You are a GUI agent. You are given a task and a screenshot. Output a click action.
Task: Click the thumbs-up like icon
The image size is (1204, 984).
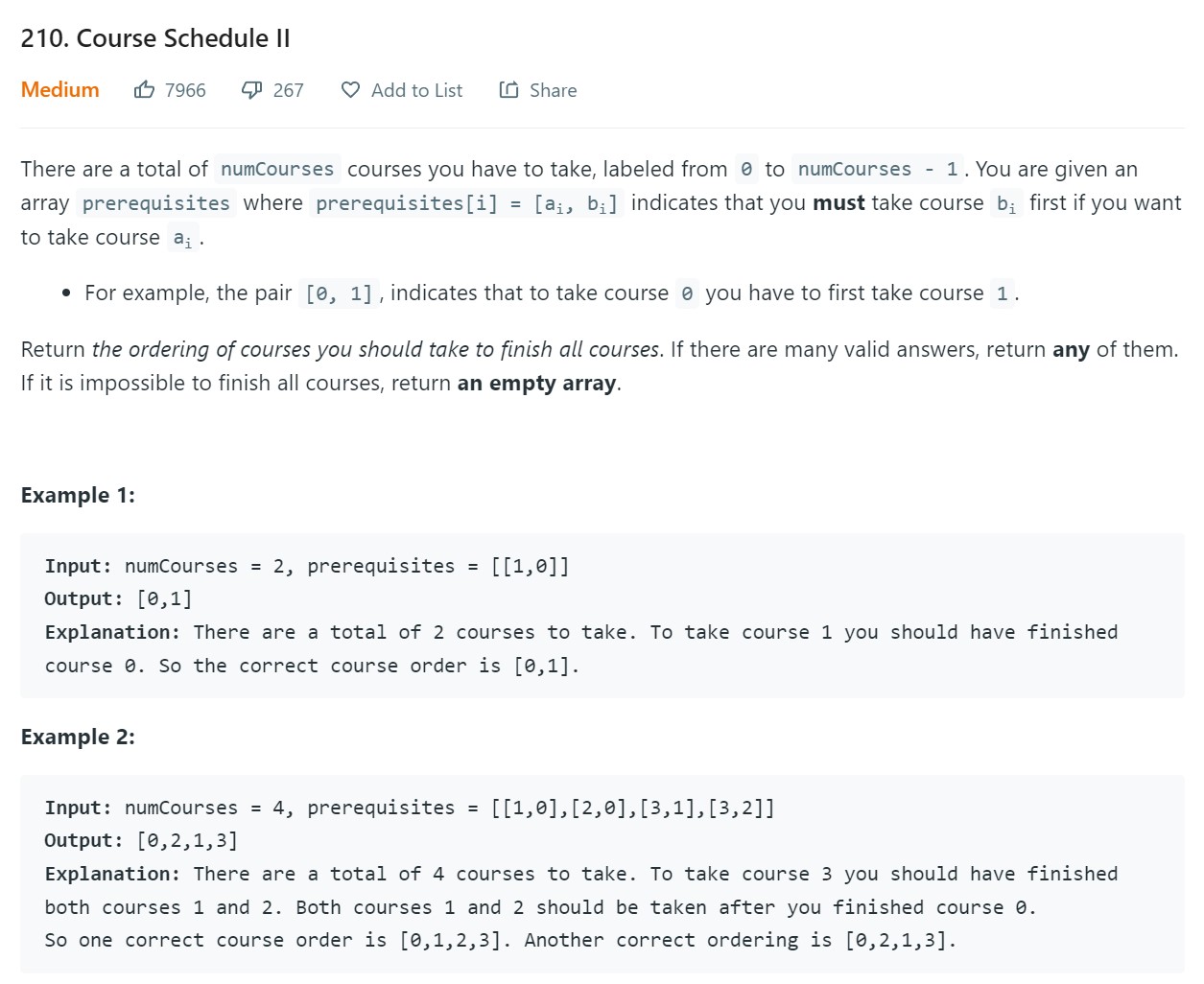144,90
